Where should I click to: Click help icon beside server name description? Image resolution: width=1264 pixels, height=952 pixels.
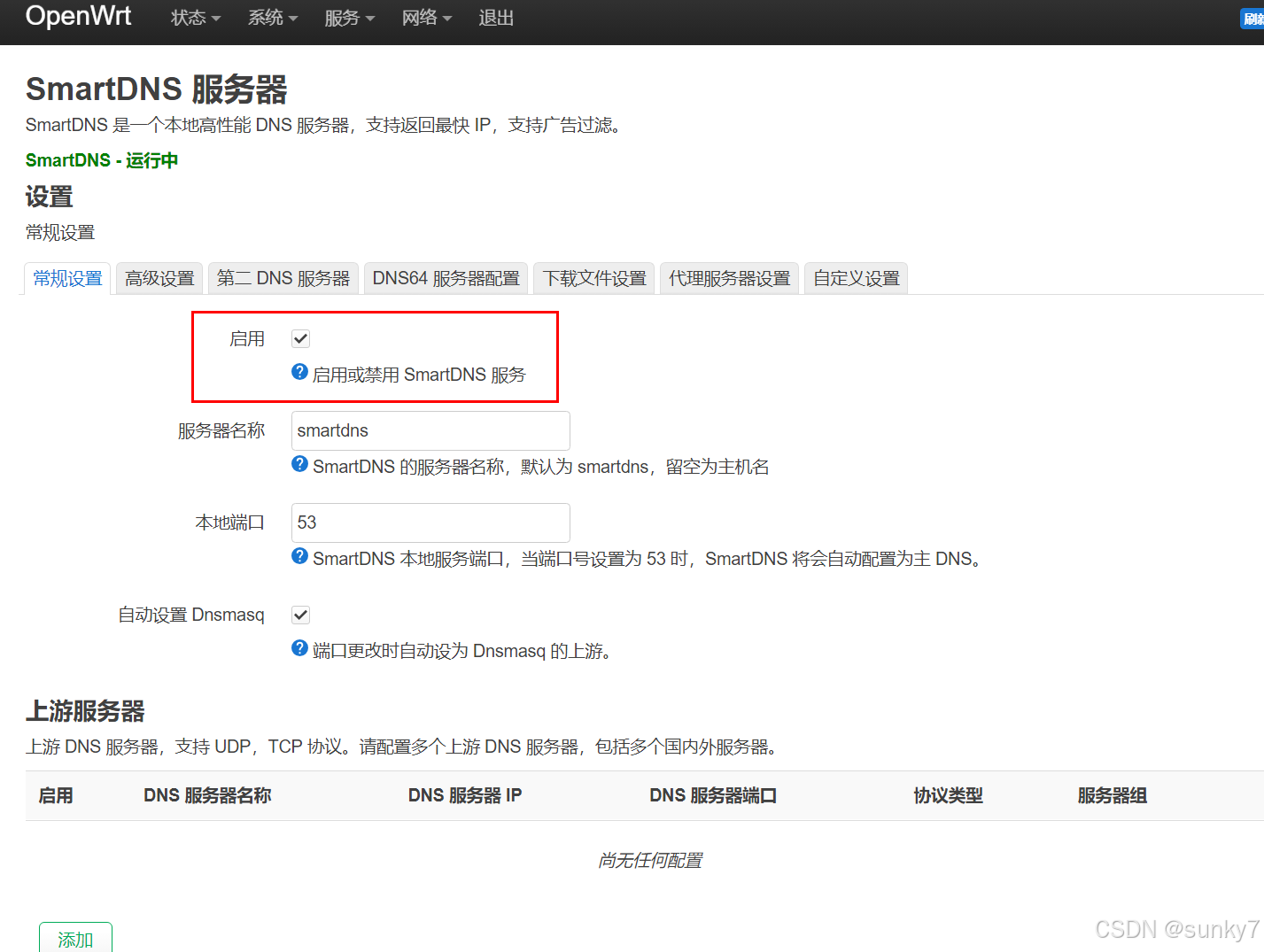300,464
